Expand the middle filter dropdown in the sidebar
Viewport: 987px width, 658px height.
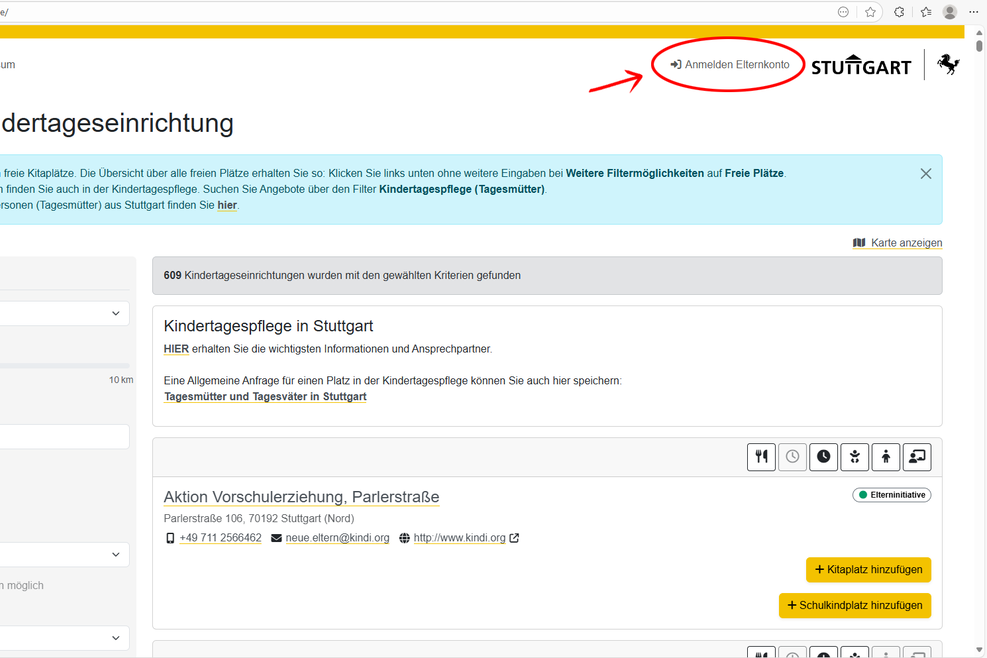[x=64, y=555]
